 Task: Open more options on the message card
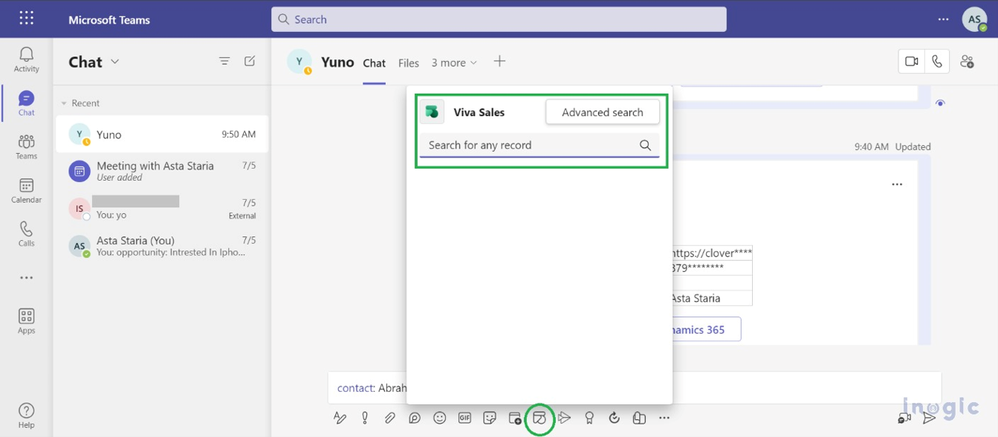pos(897,184)
